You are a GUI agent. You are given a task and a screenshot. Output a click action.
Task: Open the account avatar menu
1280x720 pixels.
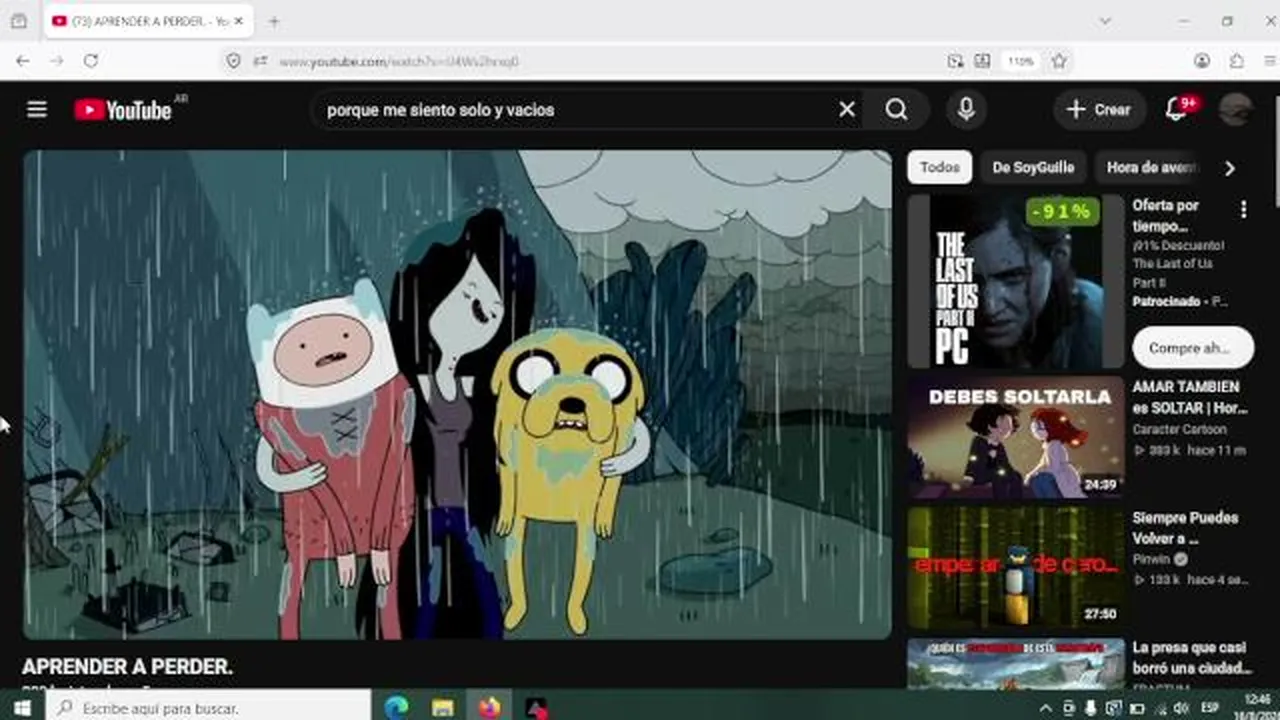[1236, 109]
